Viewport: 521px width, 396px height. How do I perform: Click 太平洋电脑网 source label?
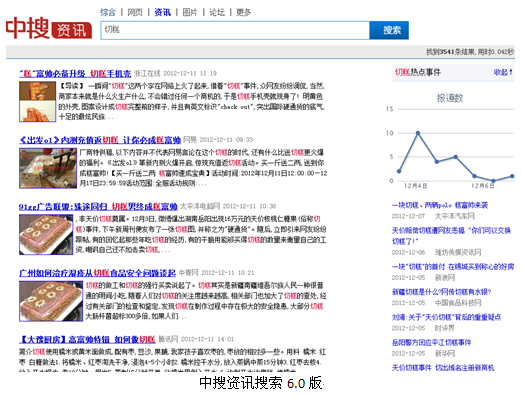[x=200, y=206]
